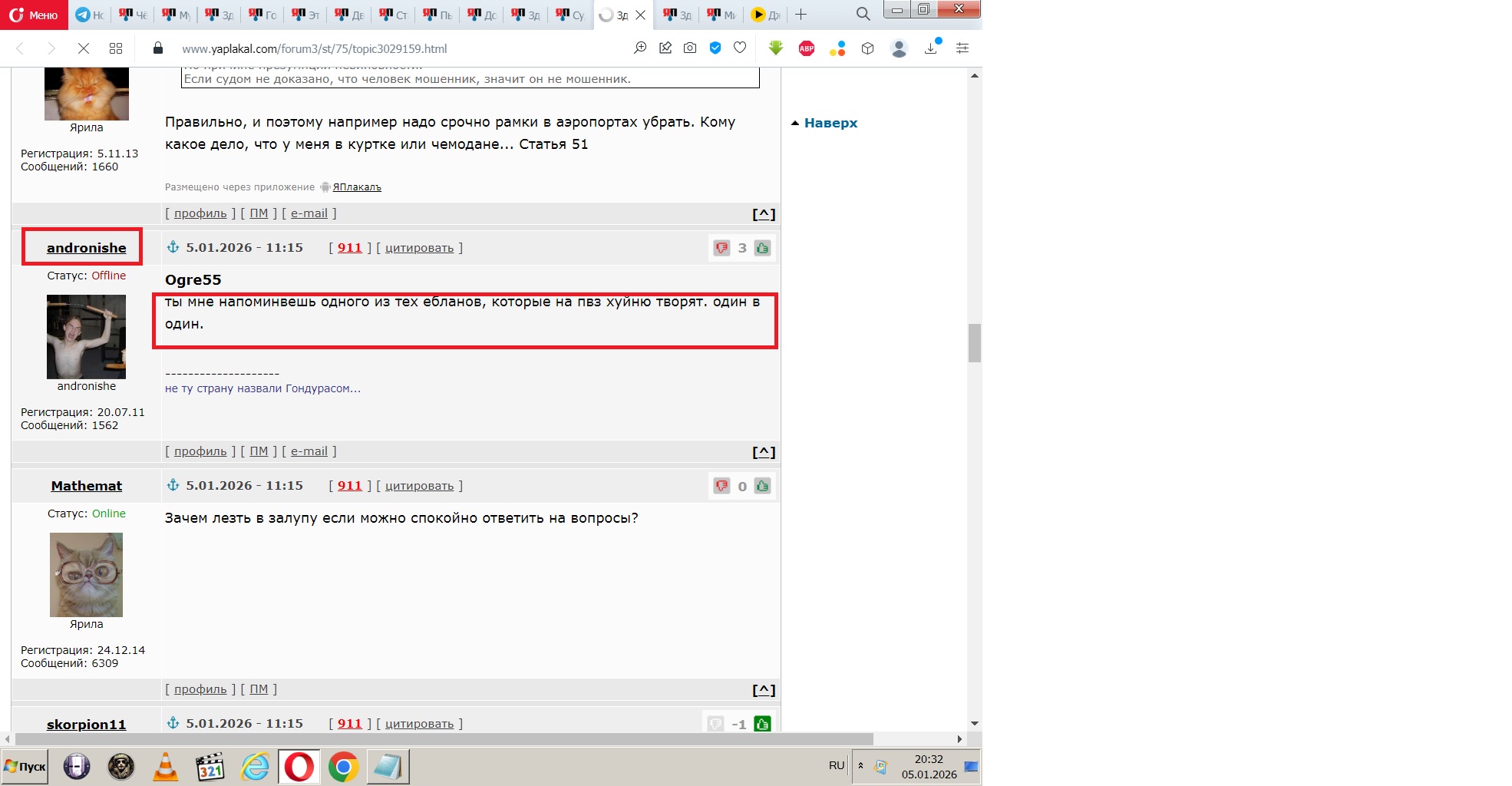
Task: Go back to the previous page
Action: [21, 48]
